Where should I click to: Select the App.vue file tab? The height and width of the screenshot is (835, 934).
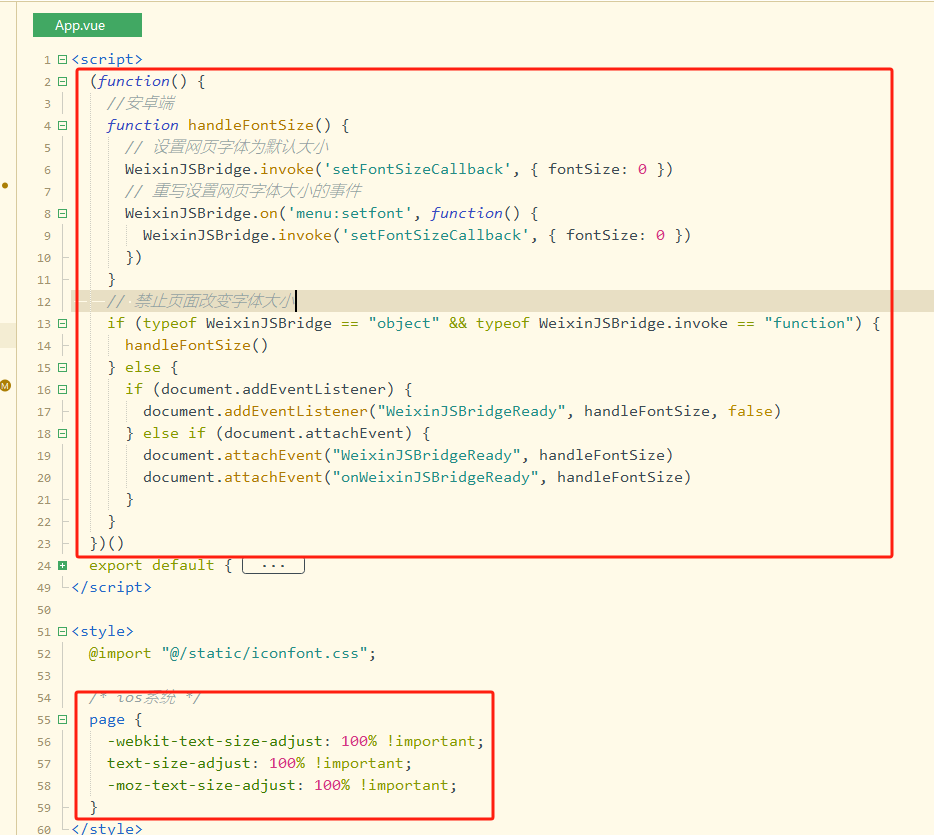tap(87, 25)
